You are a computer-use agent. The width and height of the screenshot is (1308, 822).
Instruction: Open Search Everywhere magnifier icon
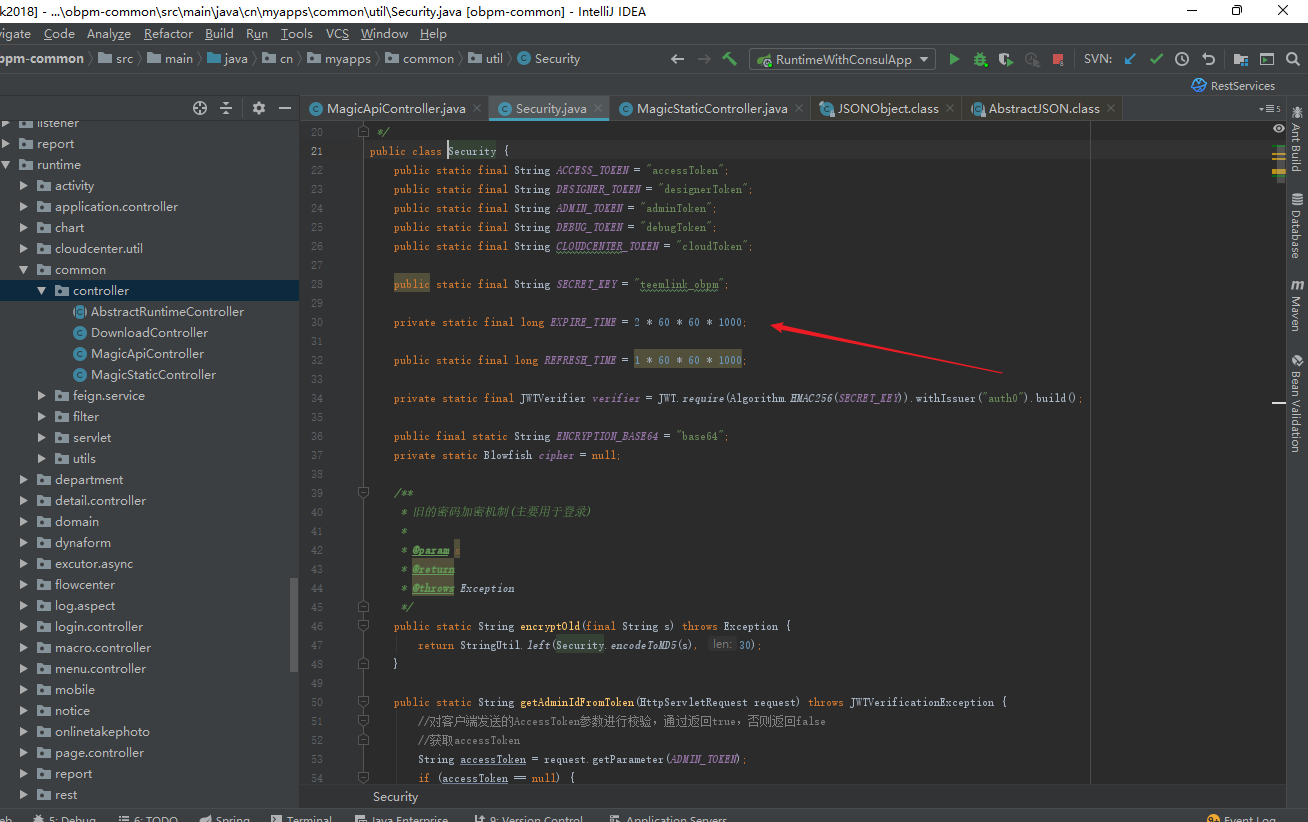click(1295, 59)
